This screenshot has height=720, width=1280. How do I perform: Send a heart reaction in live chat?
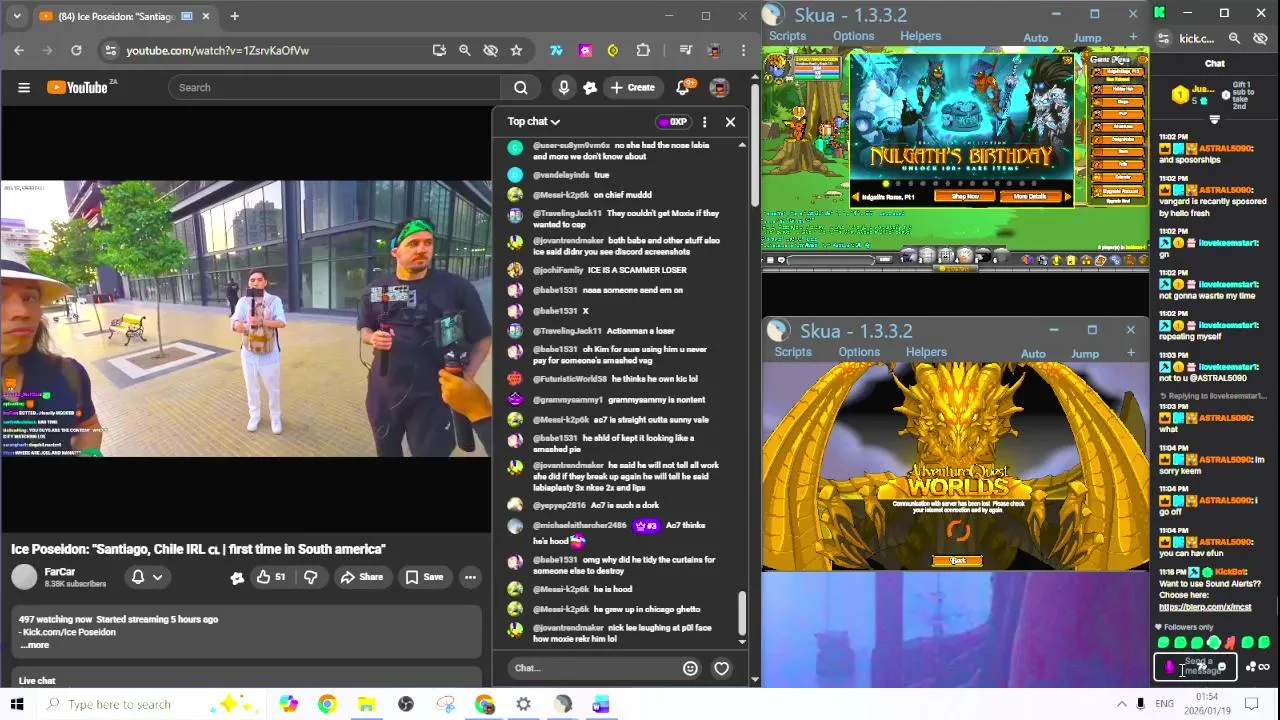pyautogui.click(x=722, y=668)
